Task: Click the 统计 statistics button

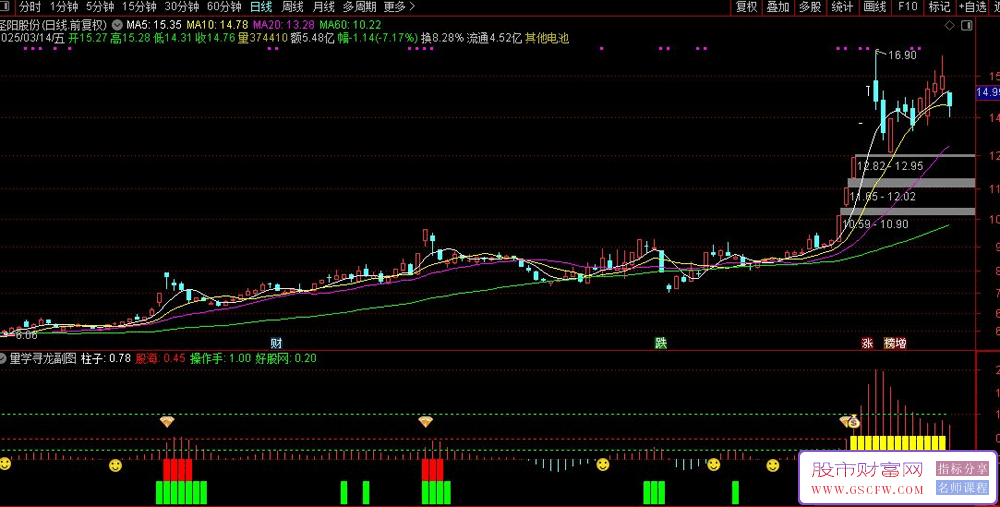Action: [x=842, y=7]
